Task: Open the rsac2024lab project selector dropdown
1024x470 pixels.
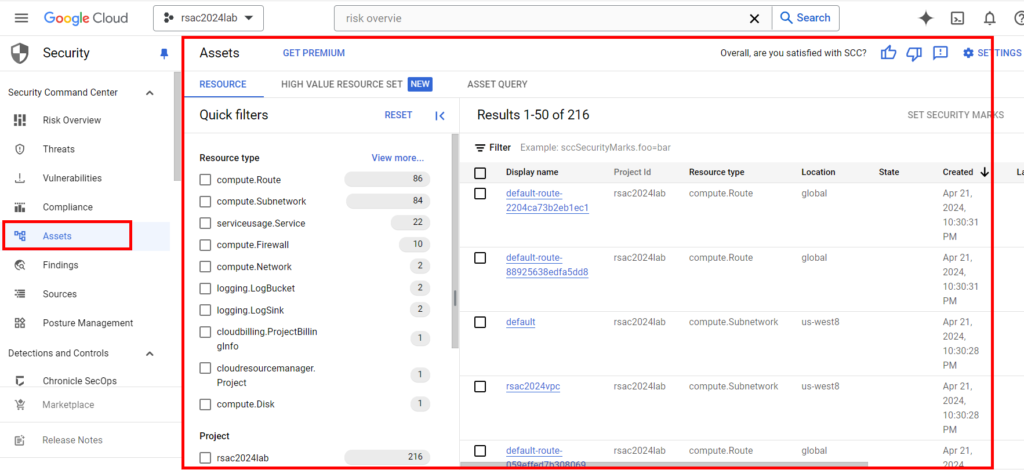Action: (208, 18)
